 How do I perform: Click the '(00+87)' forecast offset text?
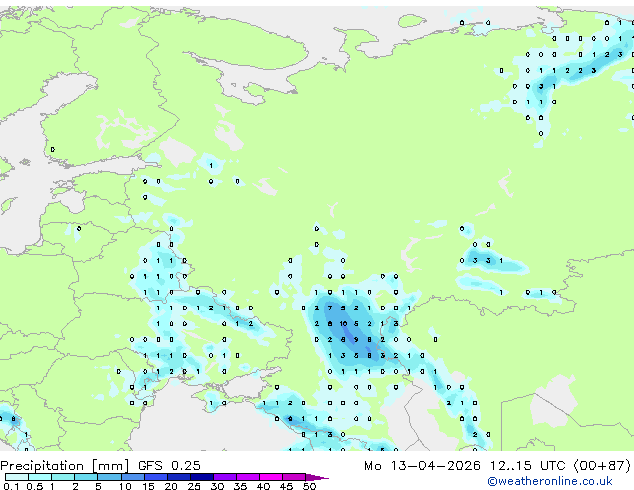point(602,466)
